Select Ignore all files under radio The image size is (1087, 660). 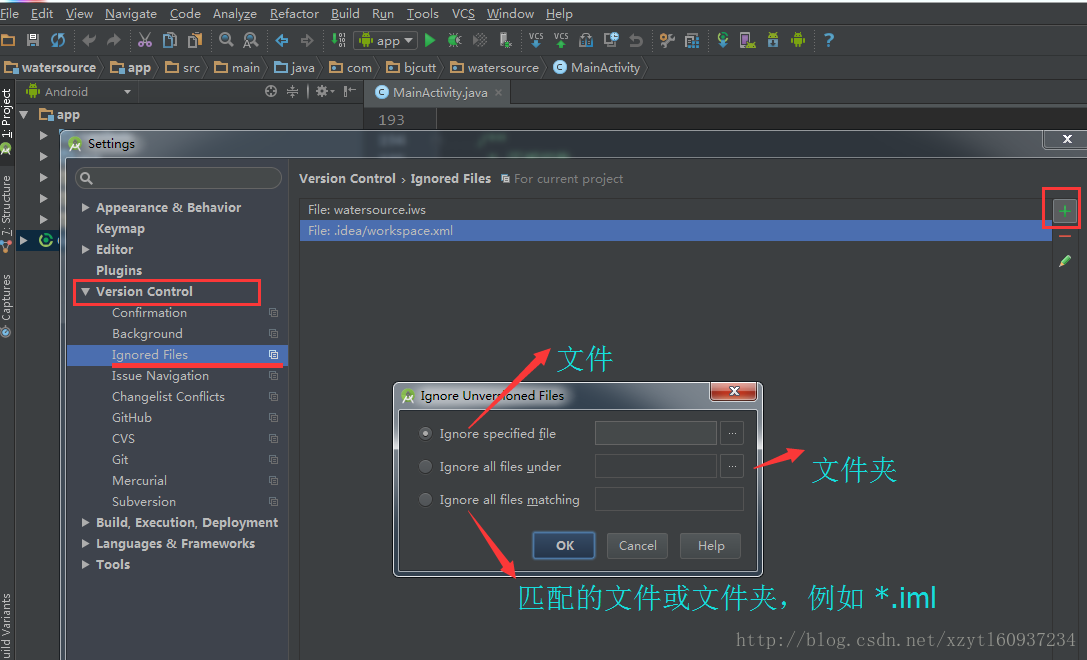426,467
